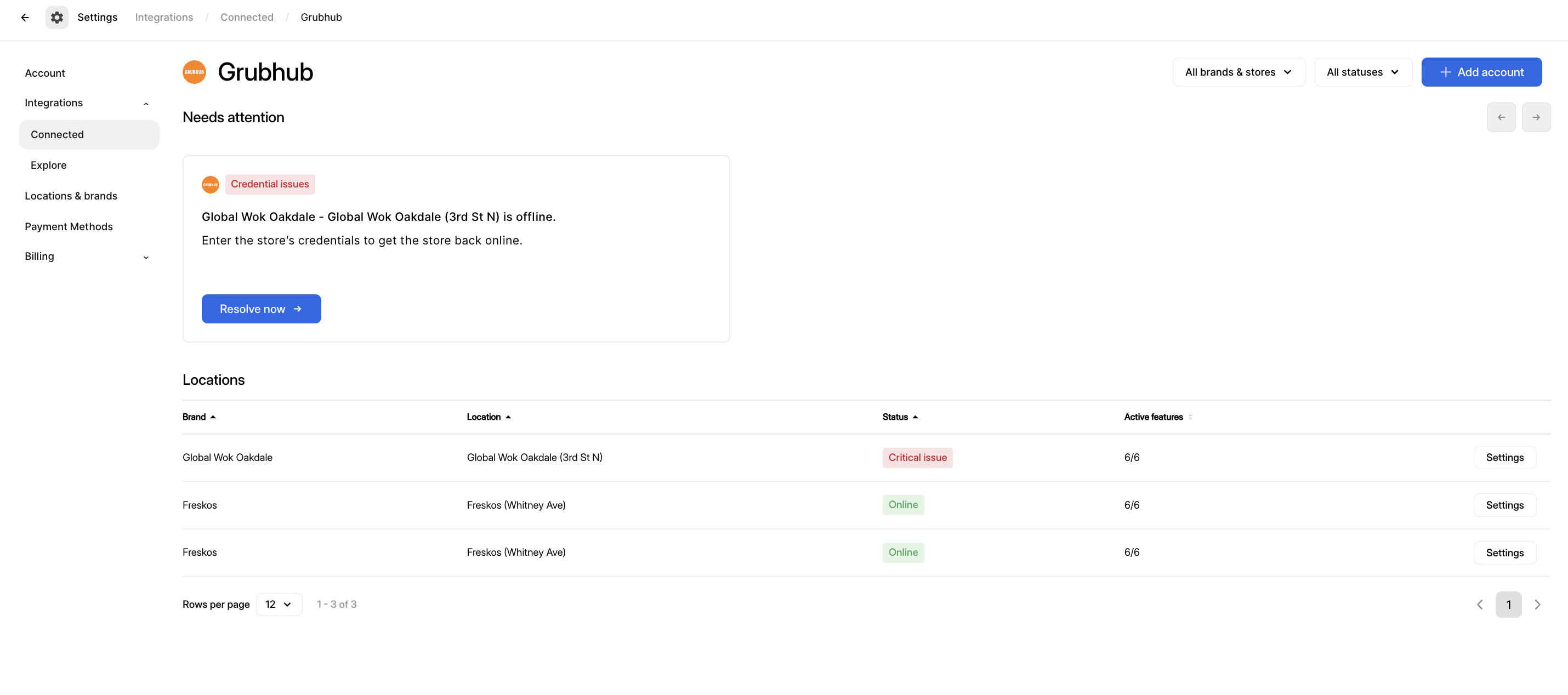Click Credential issues tag
Image resolution: width=1568 pixels, height=695 pixels.
pos(270,184)
